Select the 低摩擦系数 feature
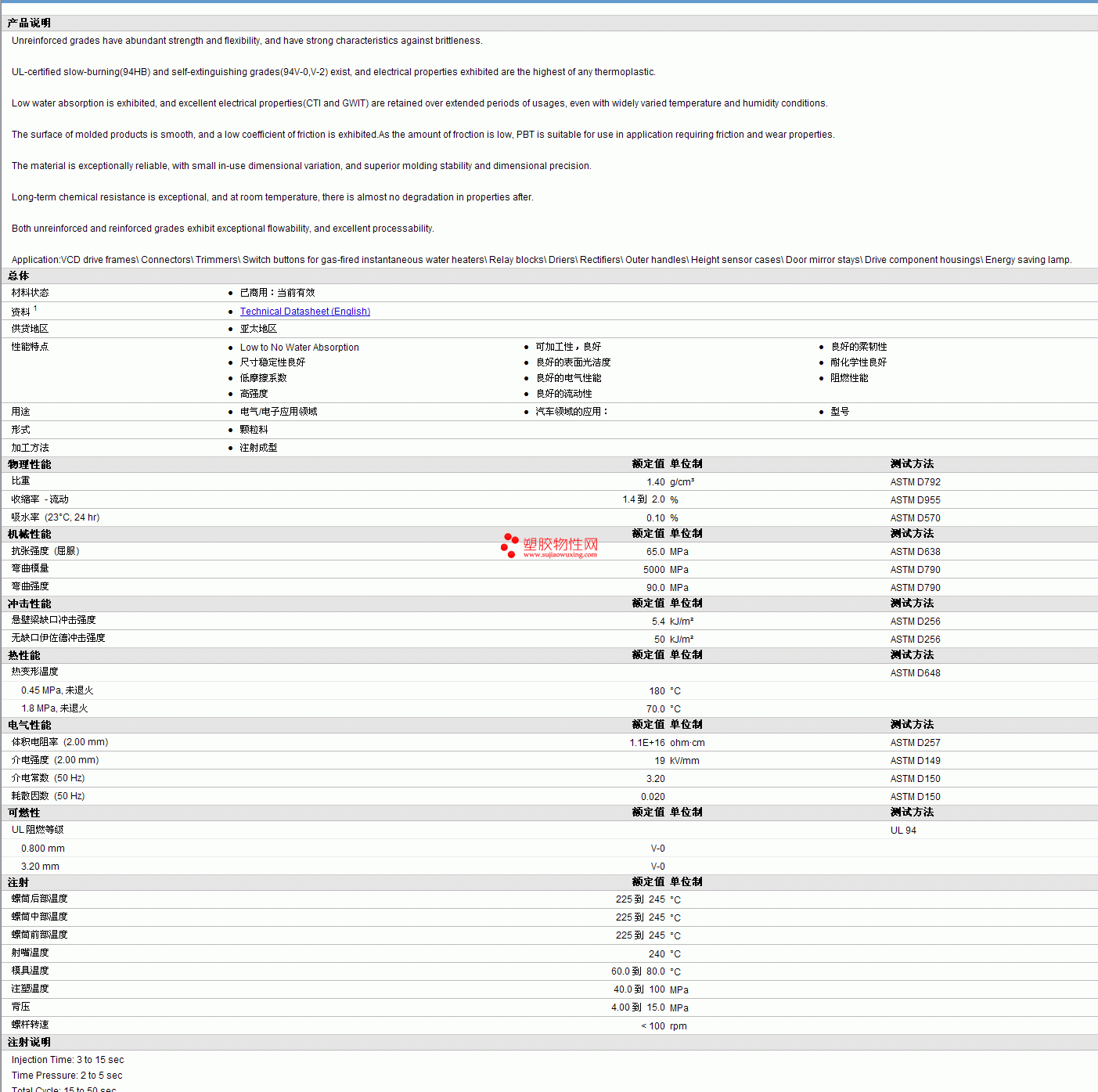 (263, 378)
